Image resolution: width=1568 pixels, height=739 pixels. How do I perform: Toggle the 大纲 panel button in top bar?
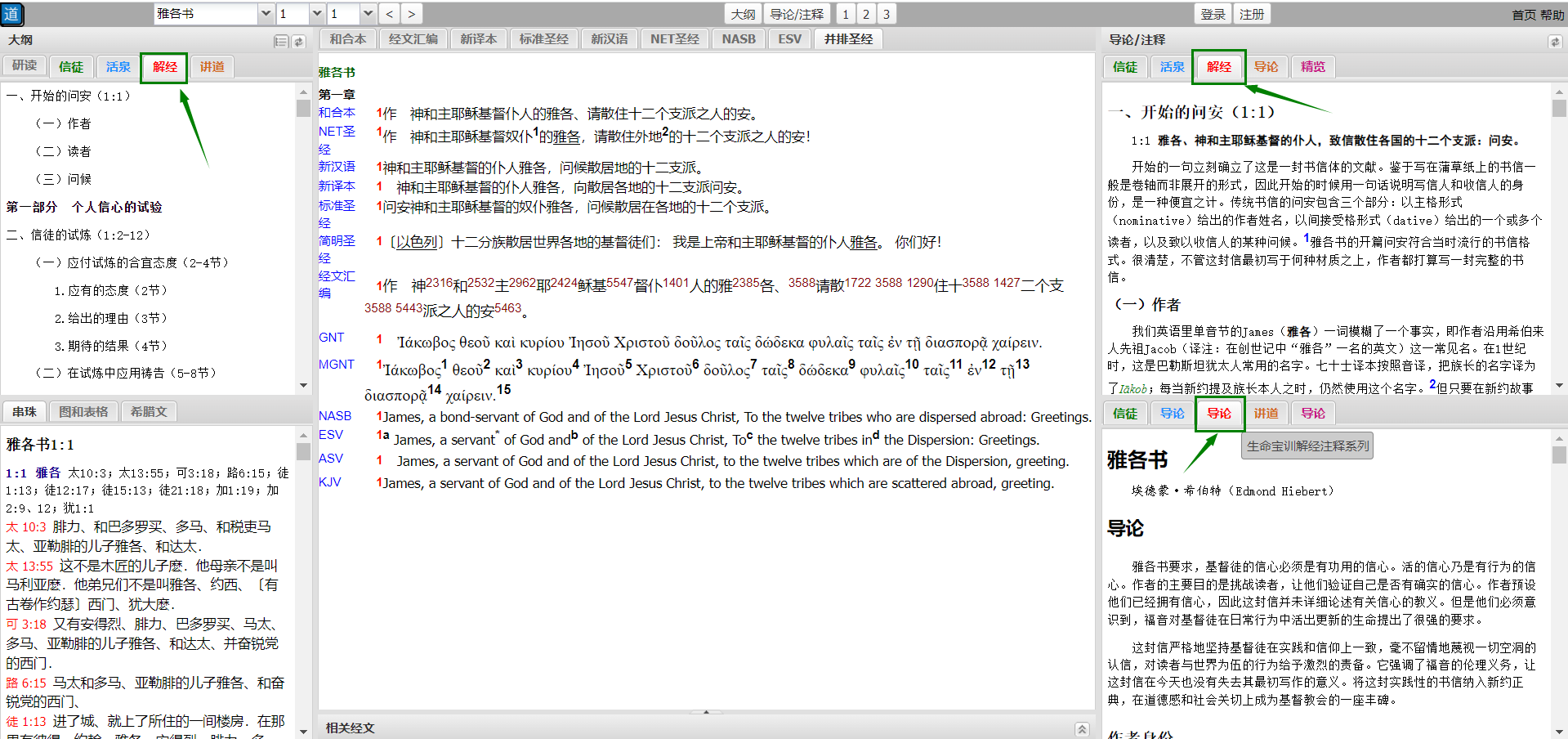pyautogui.click(x=743, y=14)
